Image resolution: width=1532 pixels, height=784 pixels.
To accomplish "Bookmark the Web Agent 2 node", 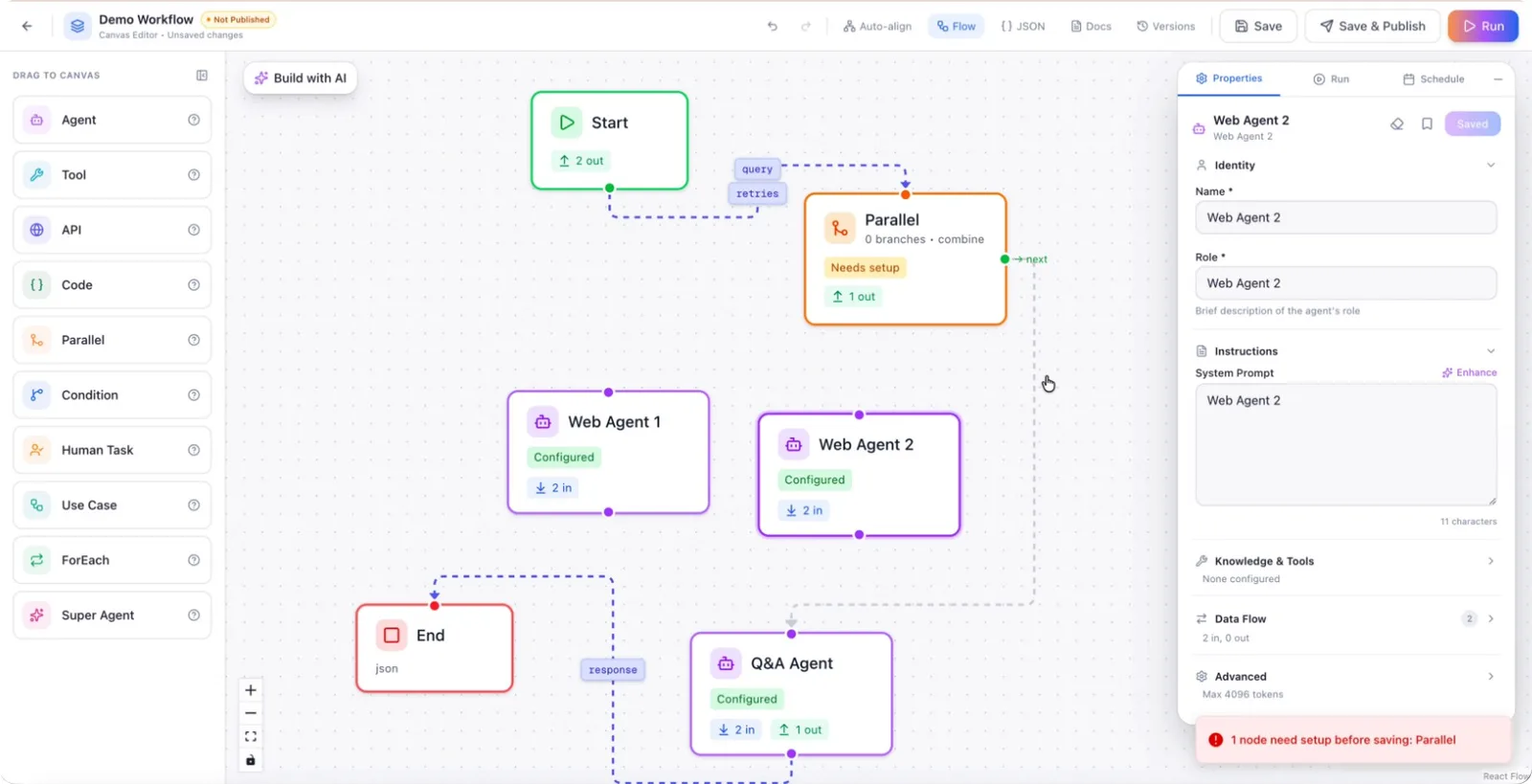I will [x=1427, y=123].
